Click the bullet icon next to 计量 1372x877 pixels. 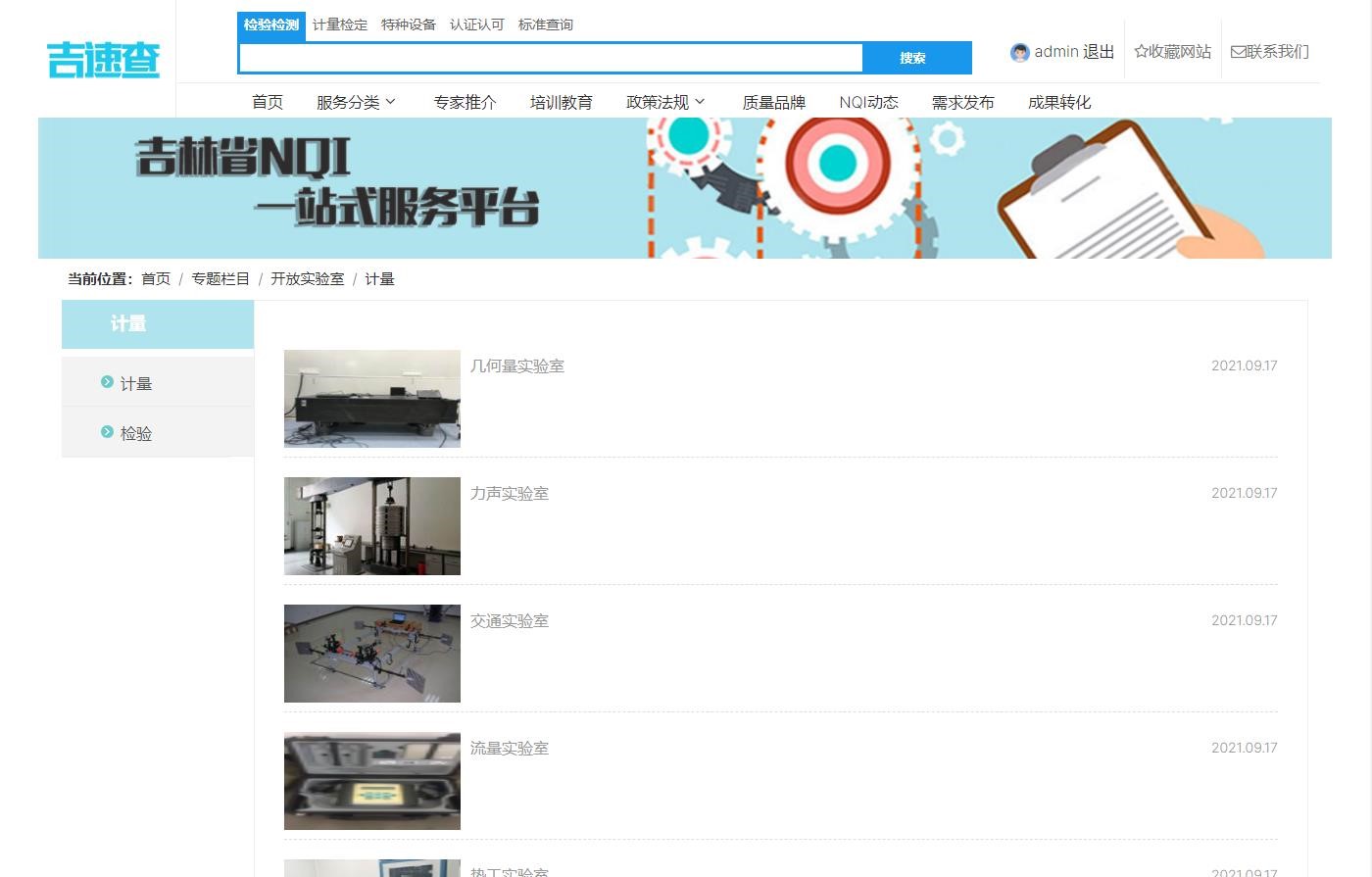107,382
